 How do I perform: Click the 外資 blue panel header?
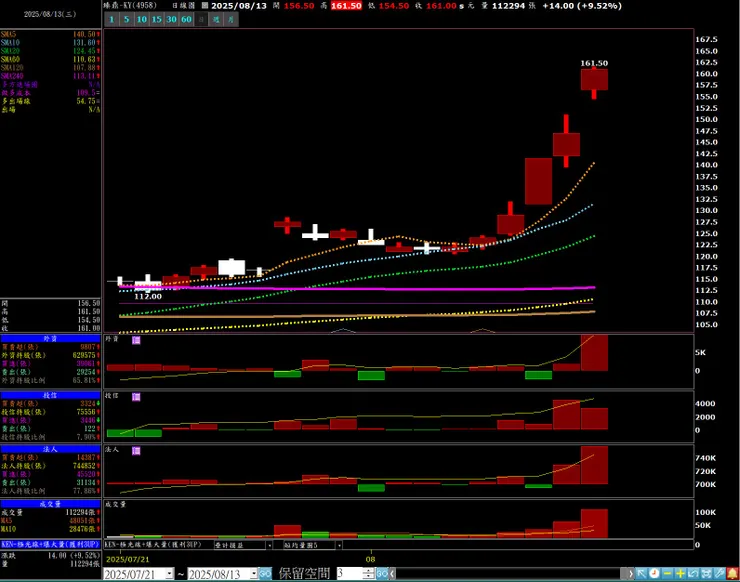click(x=50, y=338)
